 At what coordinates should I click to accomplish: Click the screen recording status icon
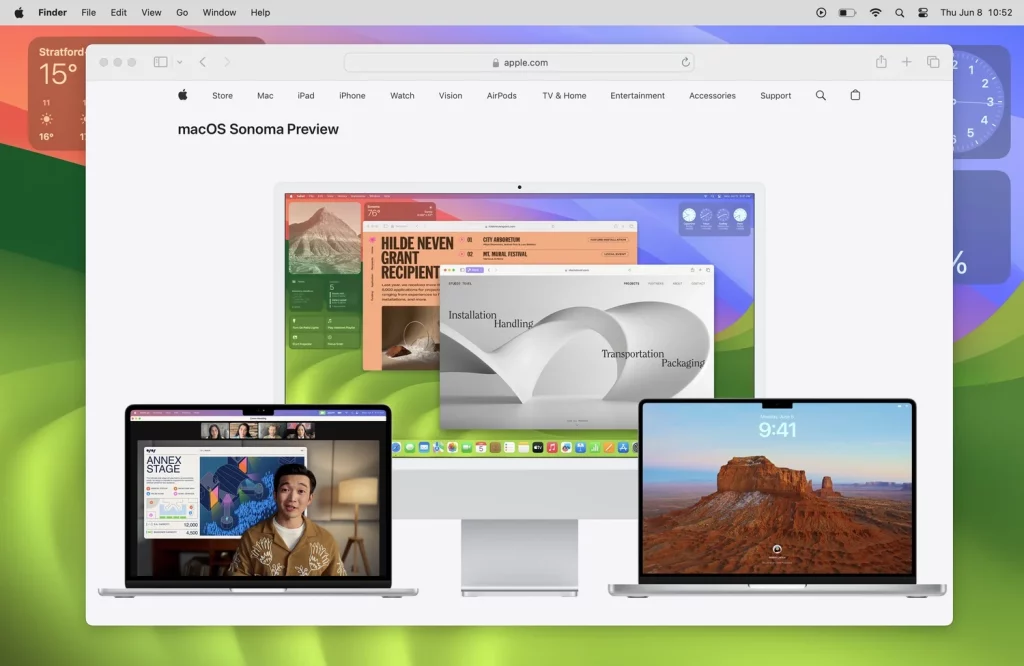click(x=821, y=12)
